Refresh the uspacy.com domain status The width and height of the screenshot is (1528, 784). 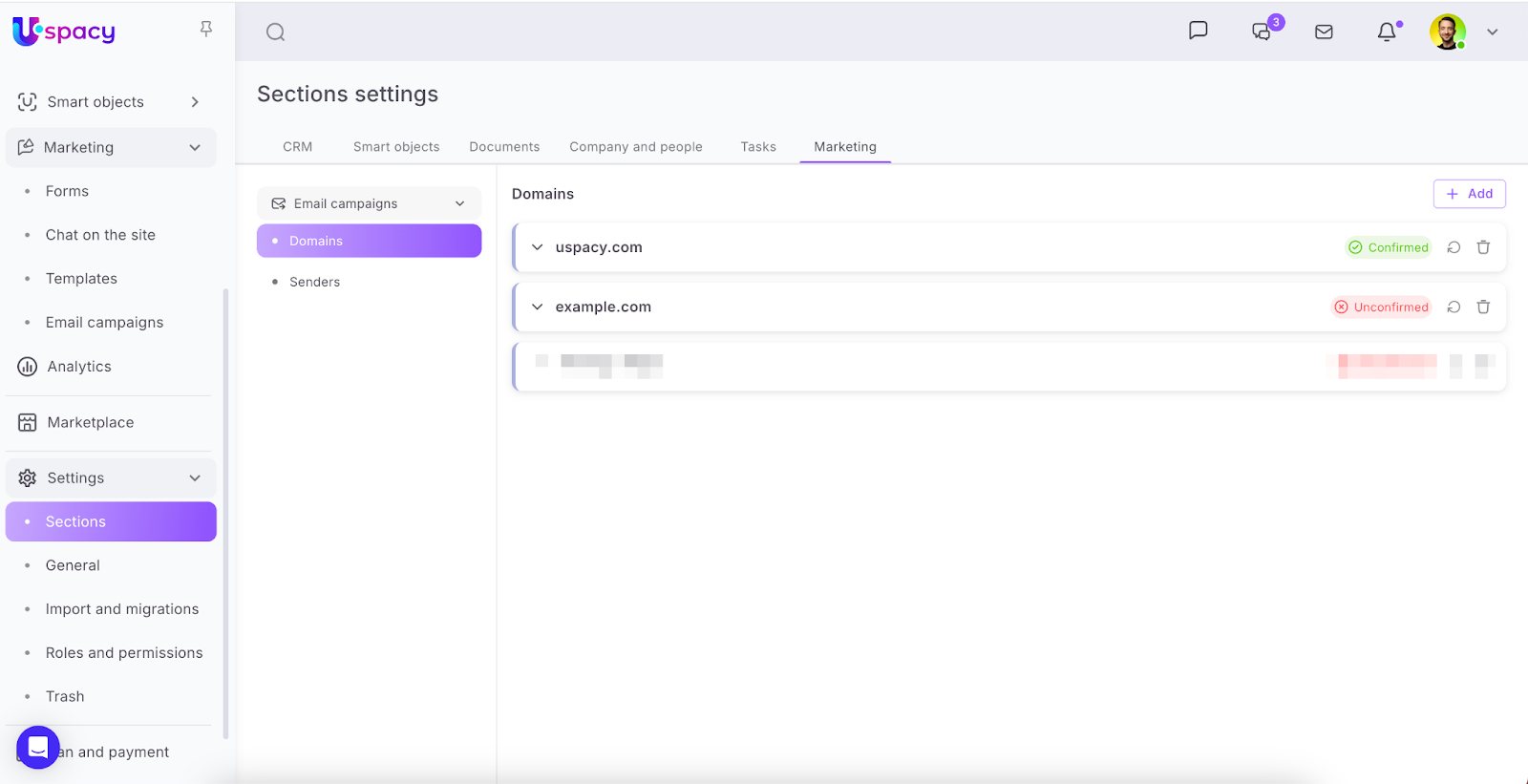click(1454, 247)
